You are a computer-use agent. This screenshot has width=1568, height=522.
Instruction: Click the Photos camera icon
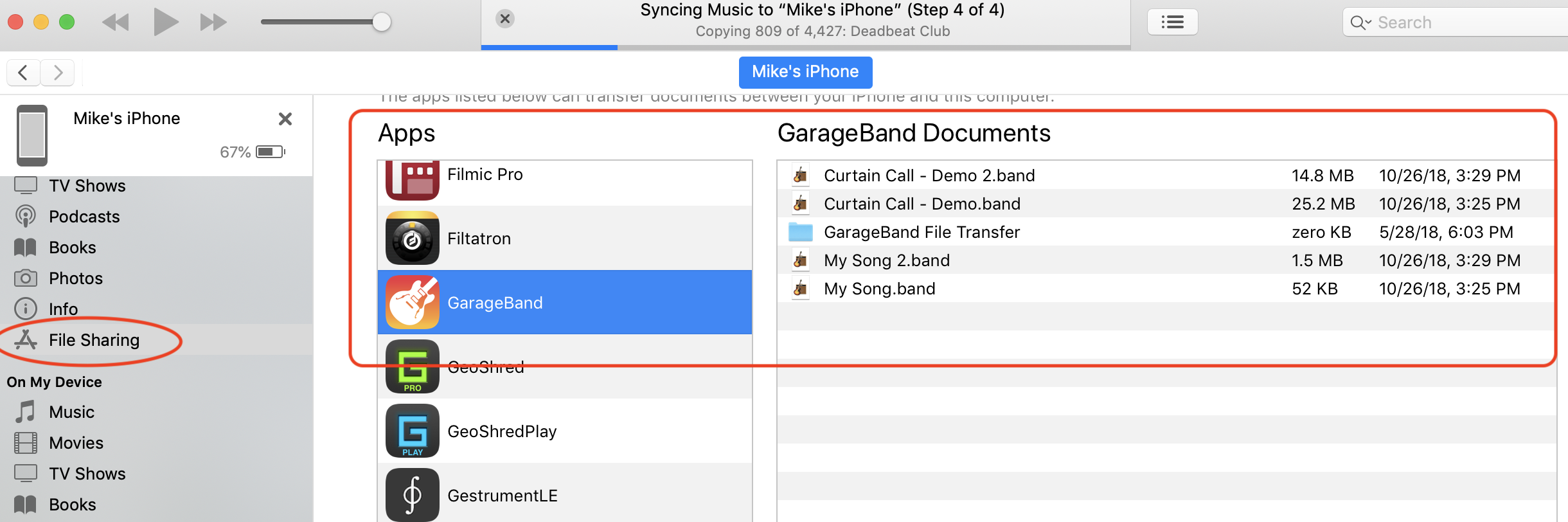coord(25,278)
